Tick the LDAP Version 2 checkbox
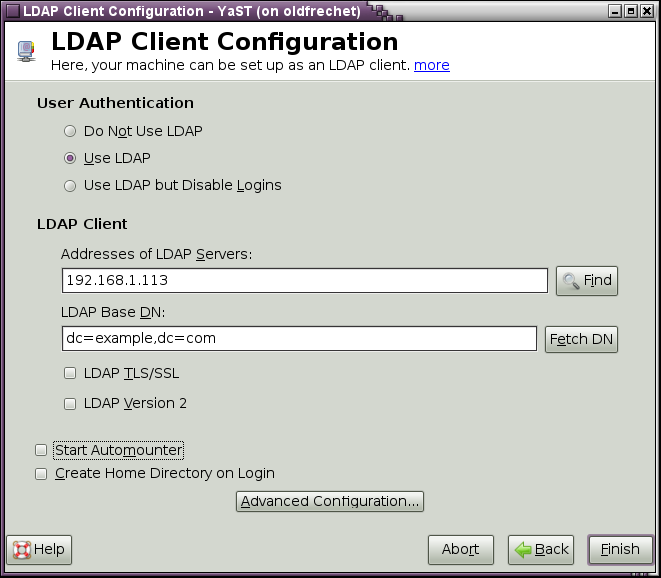Screen dimensions: 661x578 pyautogui.click(x=70, y=404)
